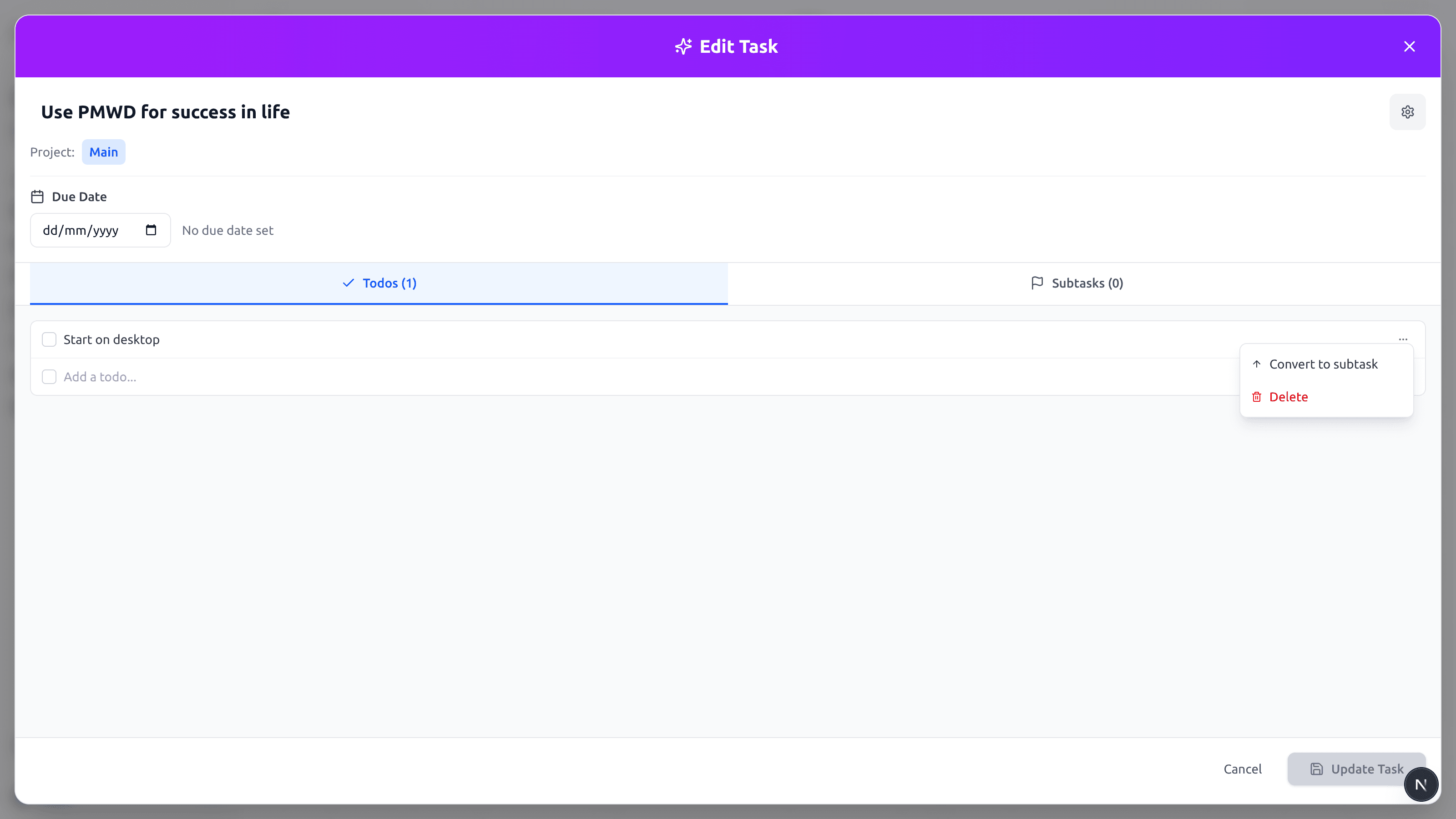Screen dimensions: 1456x819
Task: Click the trash icon next to Delete
Action: (x=1256, y=397)
